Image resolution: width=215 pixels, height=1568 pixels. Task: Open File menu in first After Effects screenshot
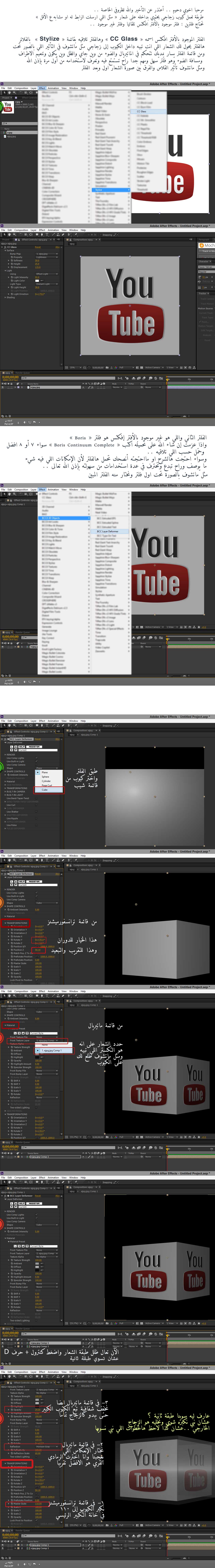point(3,88)
